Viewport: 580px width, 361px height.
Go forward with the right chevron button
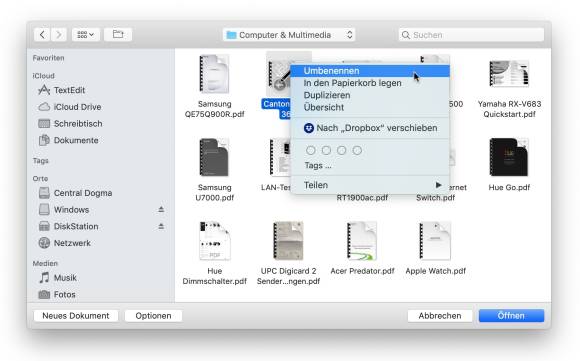59,35
